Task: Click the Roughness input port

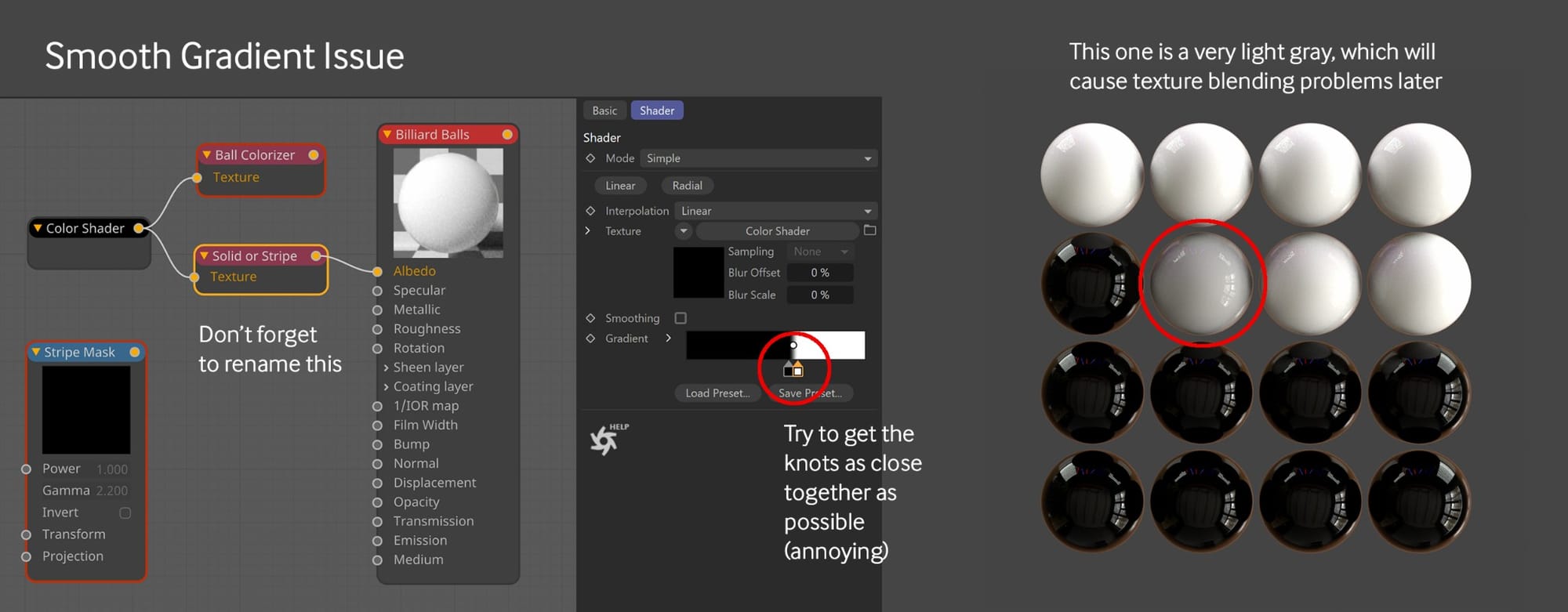Action: pos(377,329)
